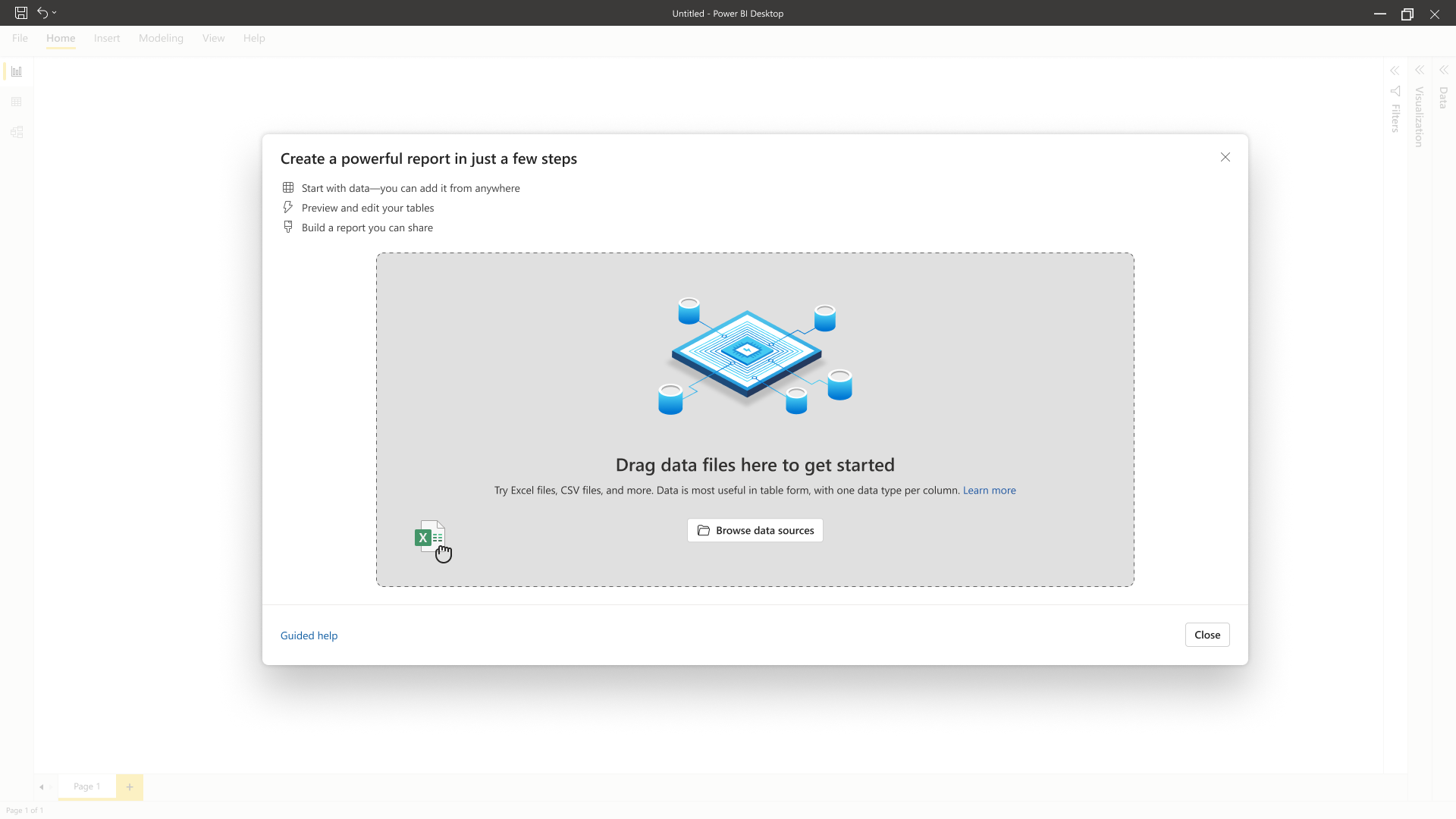Expand the Visualization pane chevron
Viewport: 1456px width, 819px height.
point(1419,70)
